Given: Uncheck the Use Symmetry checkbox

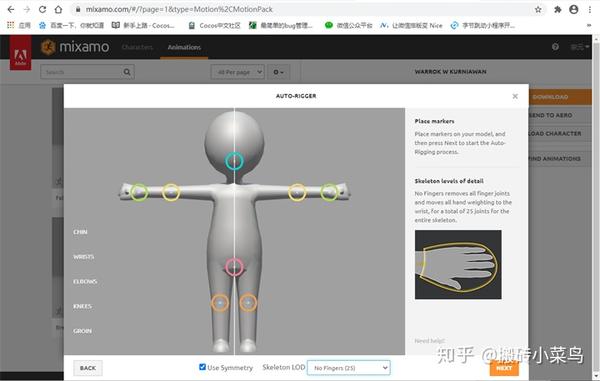Looking at the screenshot, I should point(202,367).
